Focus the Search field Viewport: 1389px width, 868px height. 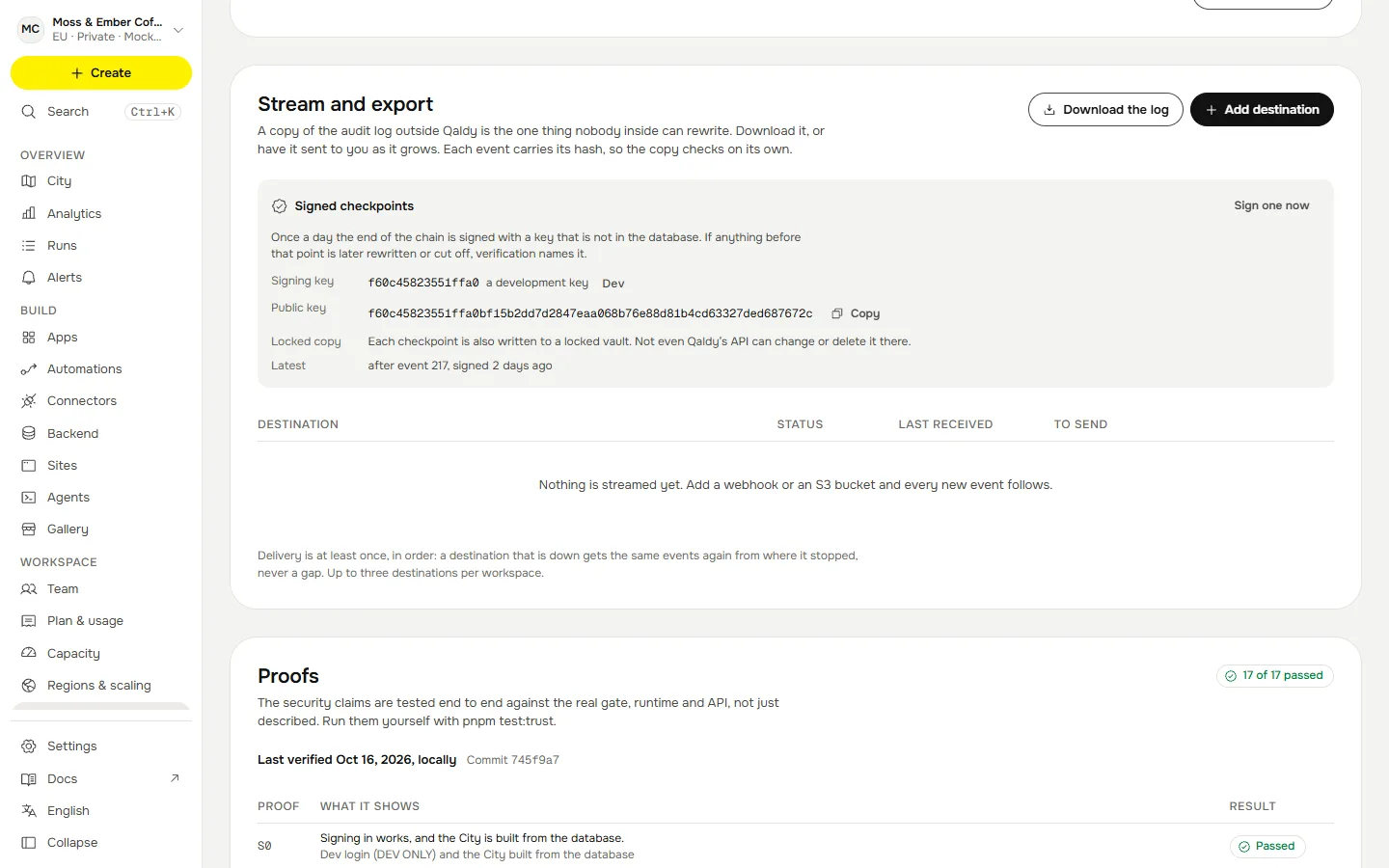(101, 112)
